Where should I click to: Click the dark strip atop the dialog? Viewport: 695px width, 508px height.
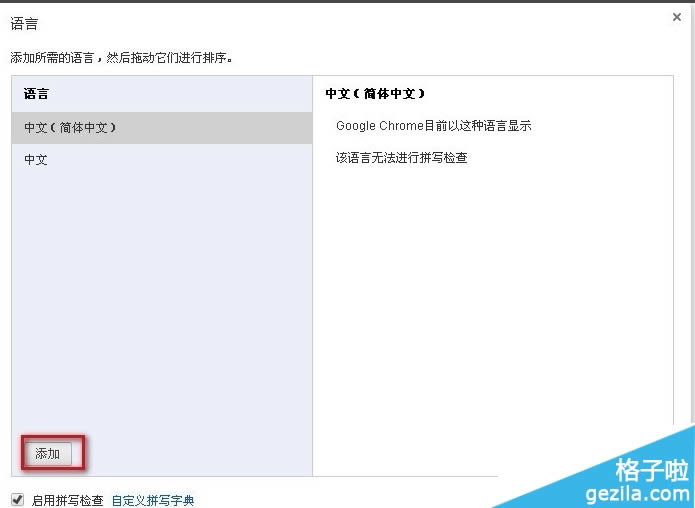coord(348,1)
